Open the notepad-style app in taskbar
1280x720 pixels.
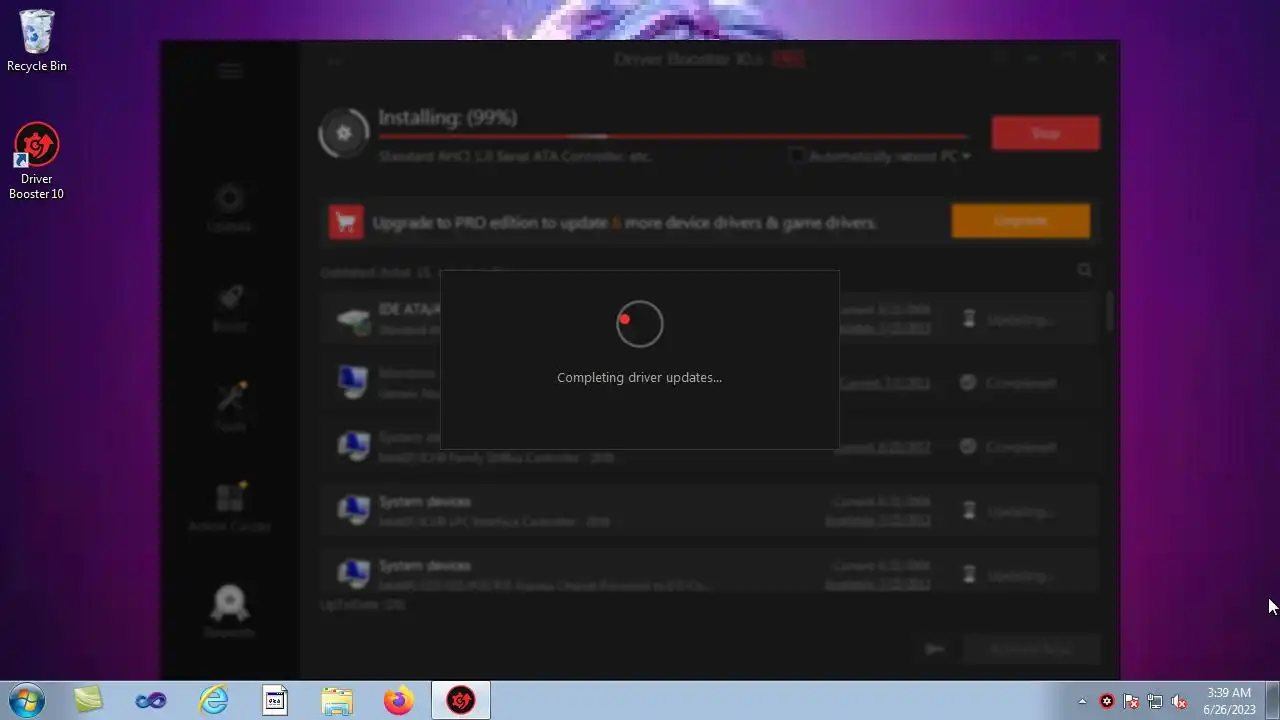pos(275,701)
